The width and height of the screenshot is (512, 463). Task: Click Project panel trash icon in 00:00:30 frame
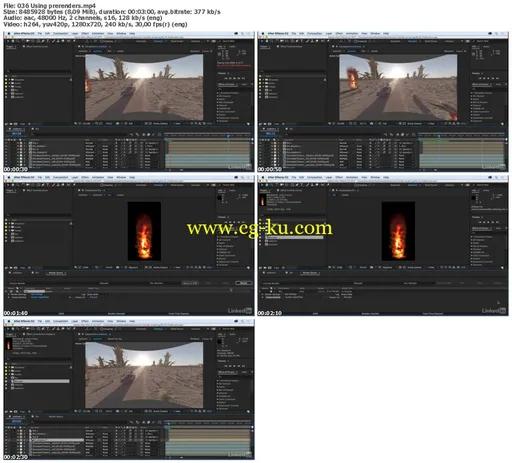(x=29, y=123)
